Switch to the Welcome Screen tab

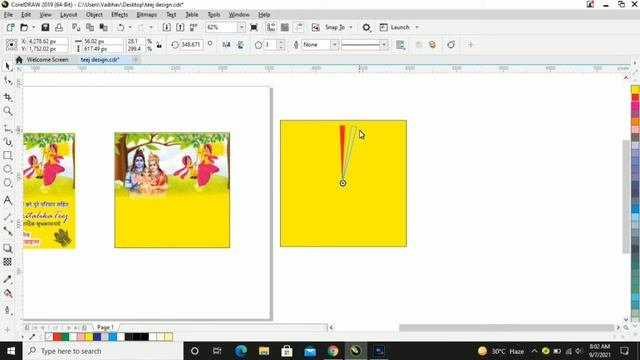pos(47,60)
